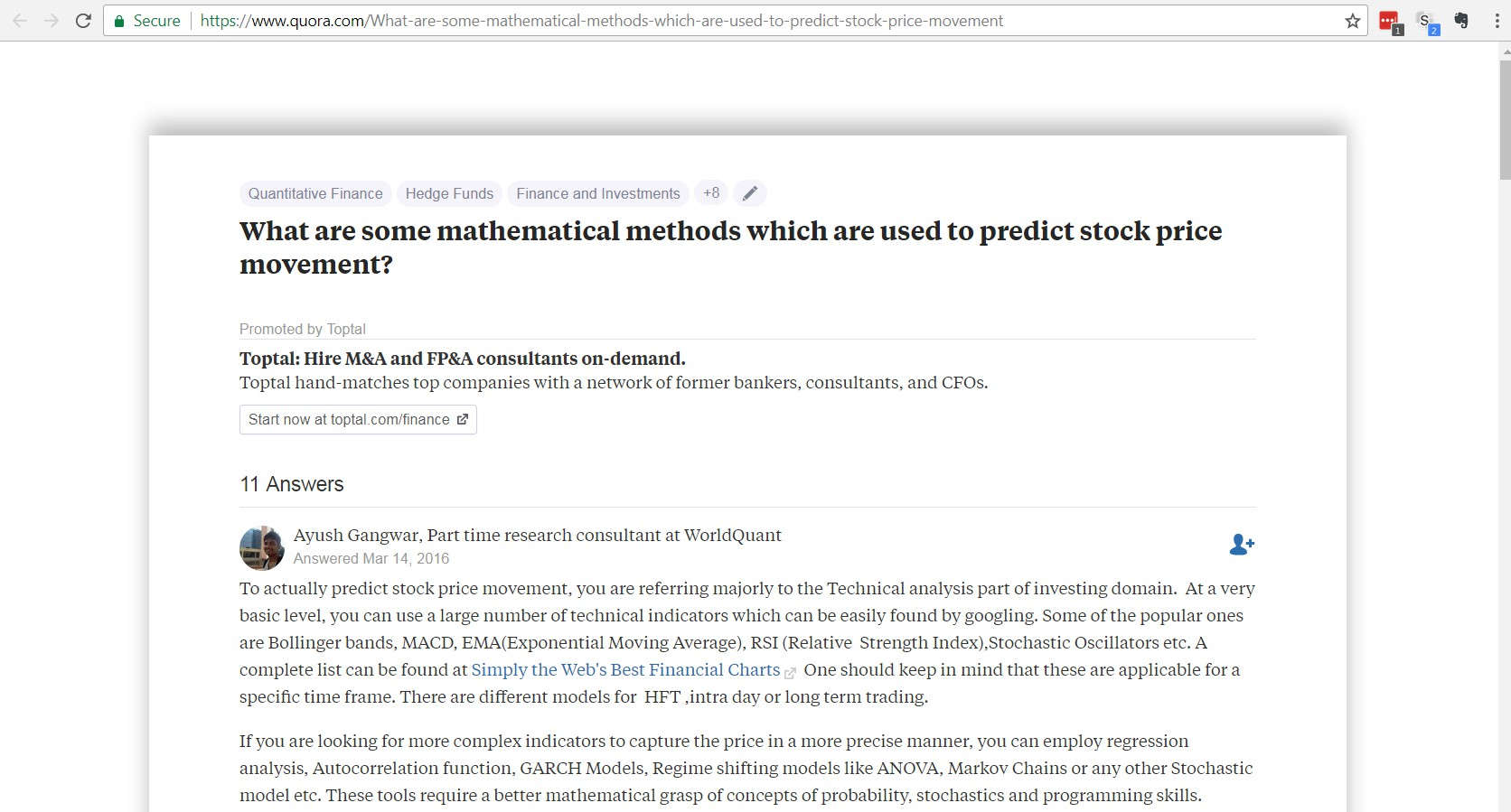The width and height of the screenshot is (1511, 812).
Task: Select the Hedge Funds topic tag
Action: (x=449, y=193)
